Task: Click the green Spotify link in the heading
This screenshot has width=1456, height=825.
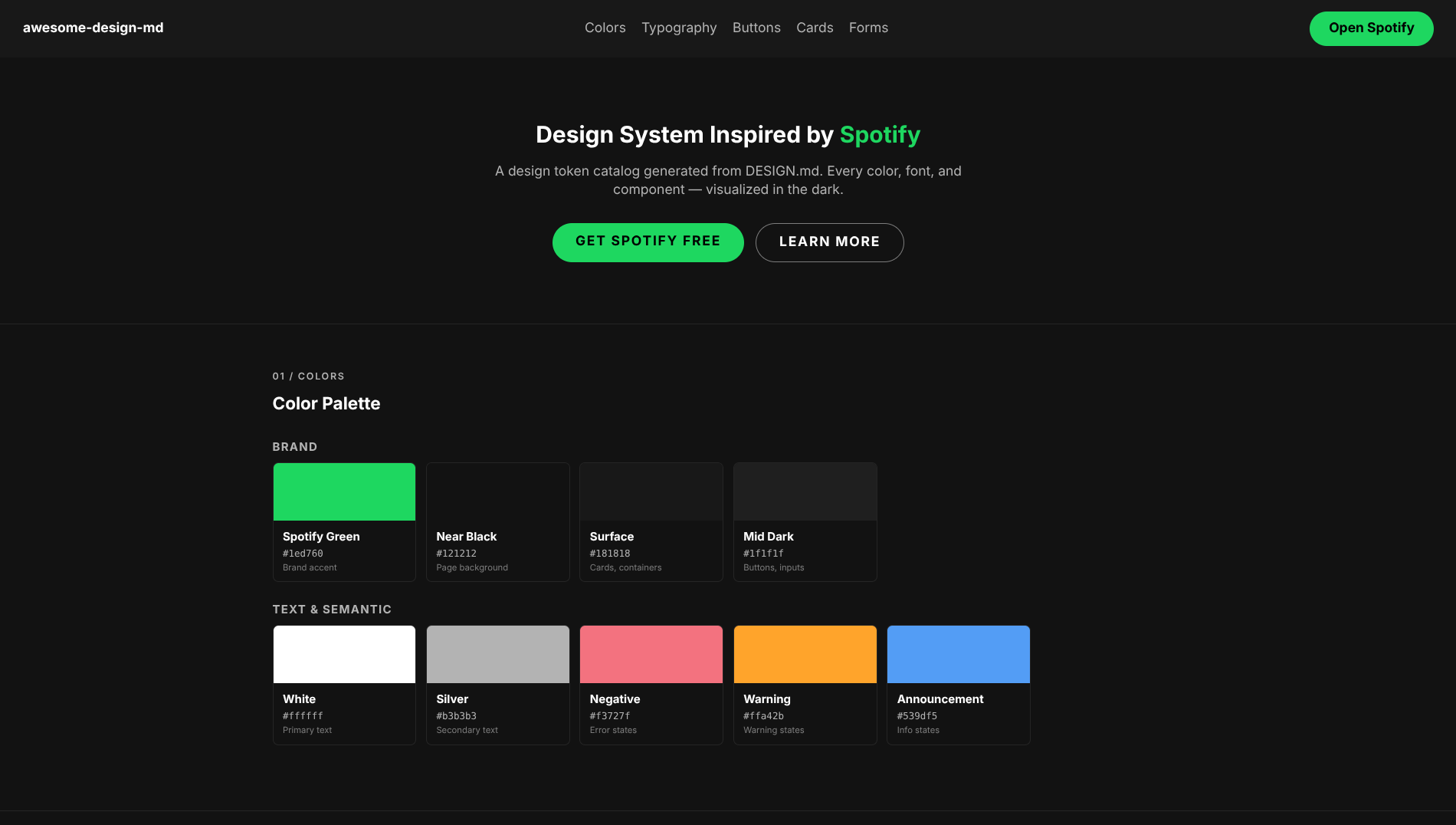Action: tap(880, 134)
